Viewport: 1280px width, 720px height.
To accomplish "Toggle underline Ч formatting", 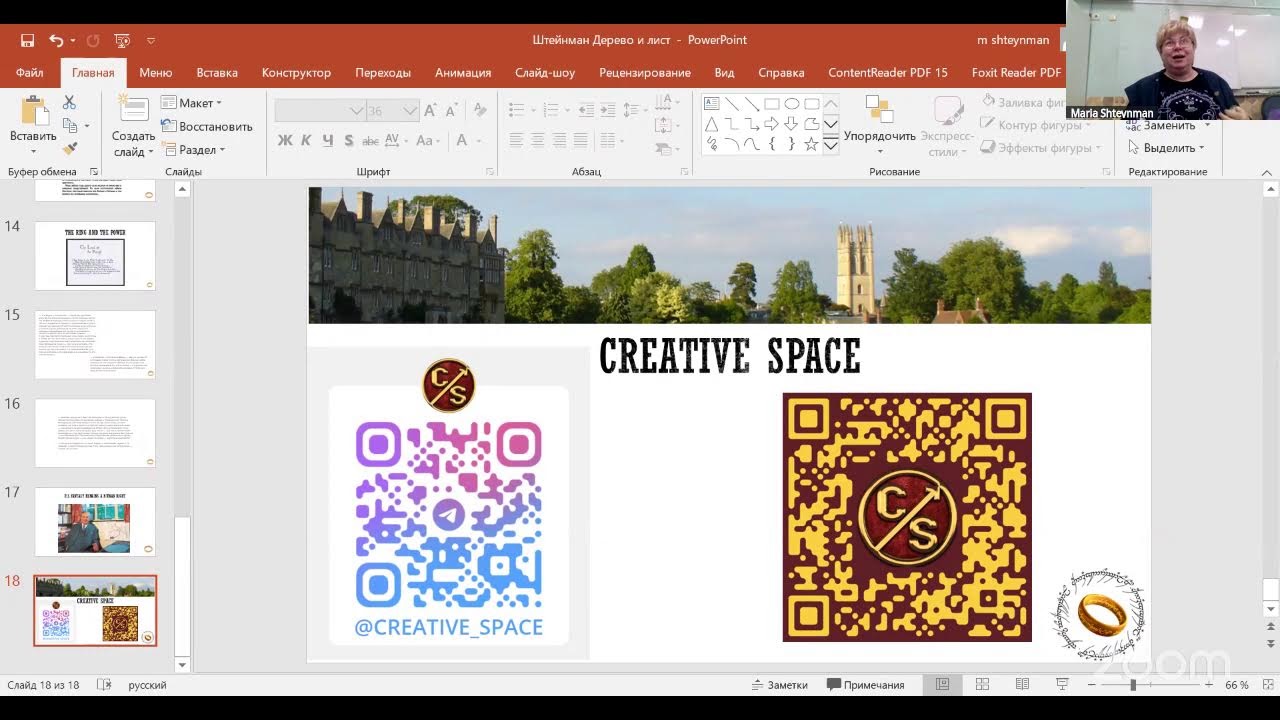I will pyautogui.click(x=327, y=141).
